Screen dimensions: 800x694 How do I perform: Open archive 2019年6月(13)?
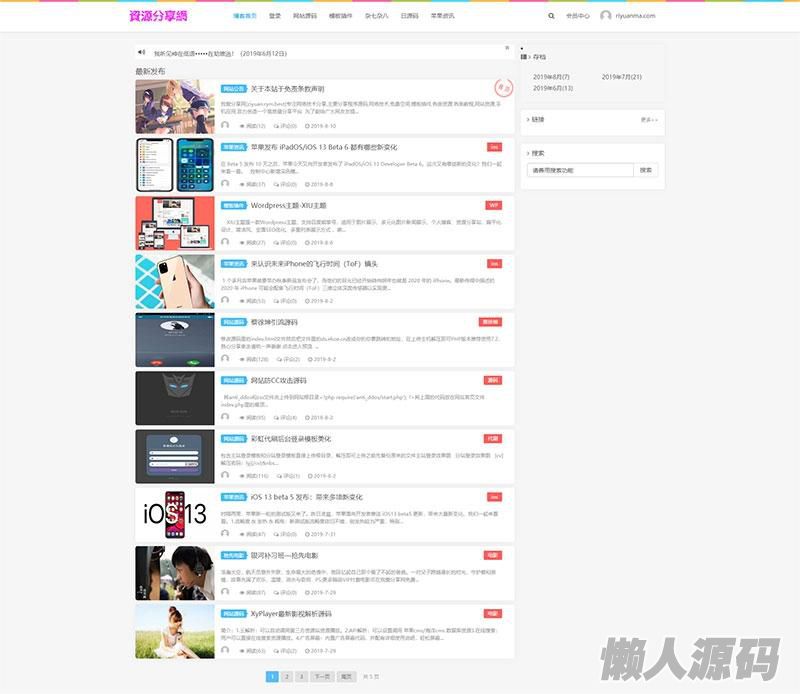coord(553,88)
